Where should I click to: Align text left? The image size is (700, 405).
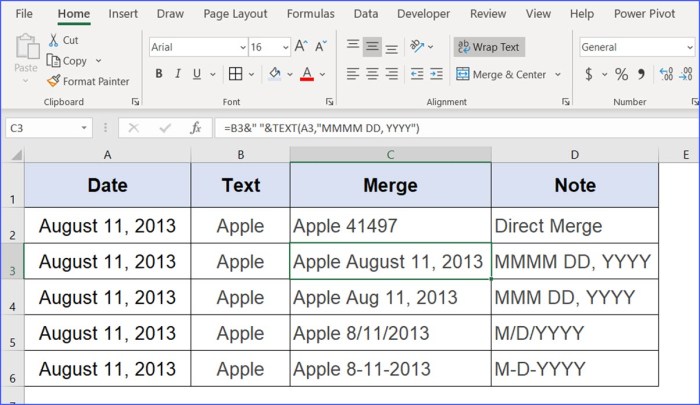tap(353, 74)
